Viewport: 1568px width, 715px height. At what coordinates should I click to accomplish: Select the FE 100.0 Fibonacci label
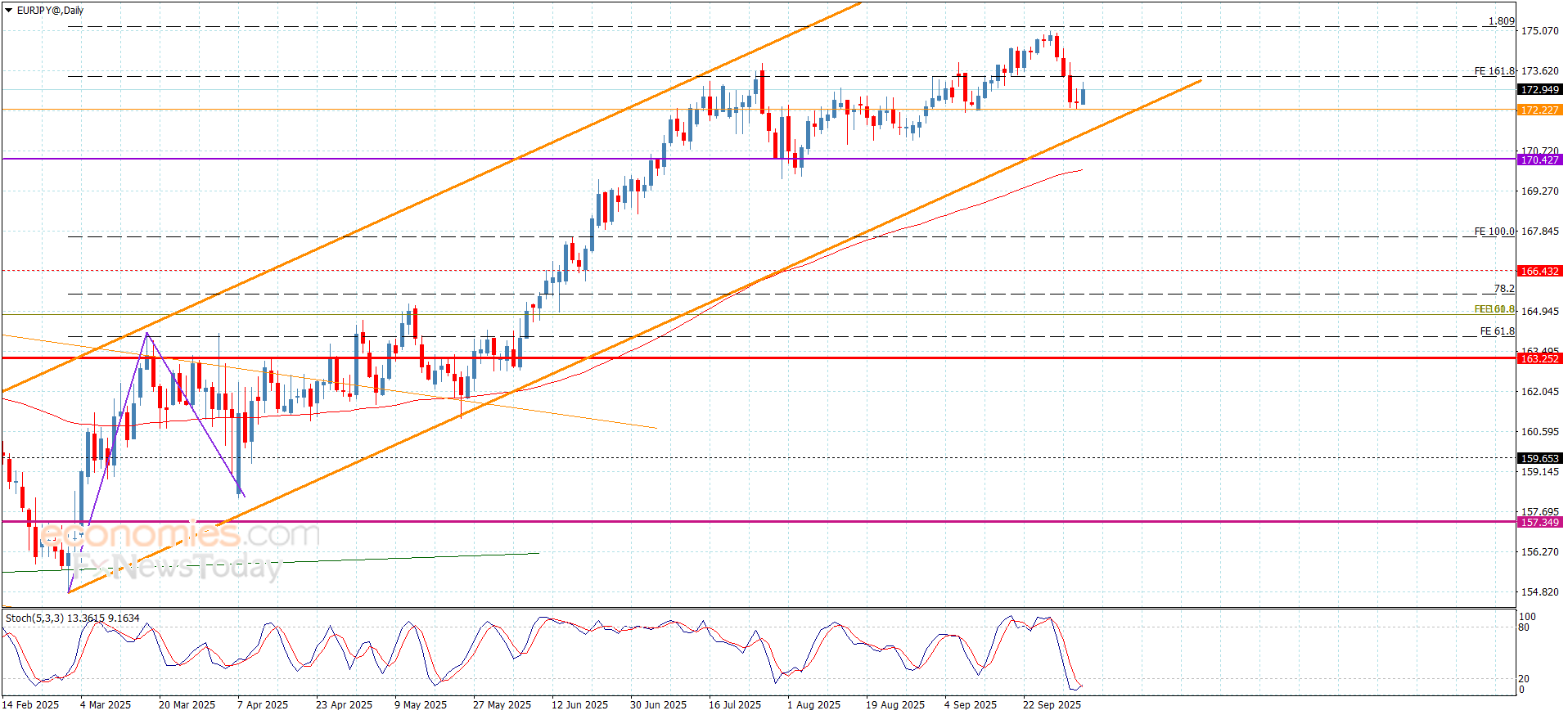pyautogui.click(x=1494, y=232)
